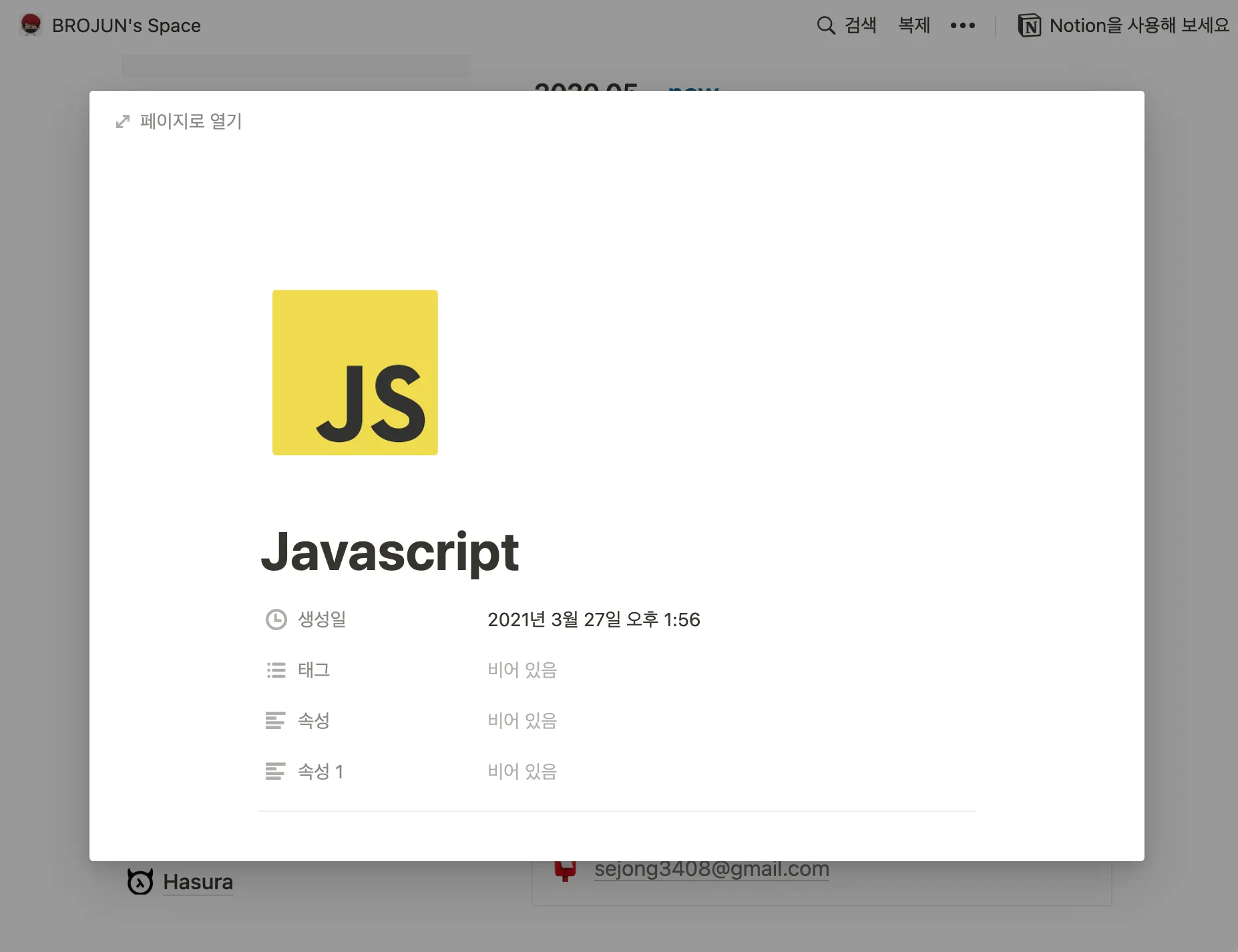Viewport: 1238px width, 952px height.
Task: Click the Javascript page title
Action: pos(390,553)
